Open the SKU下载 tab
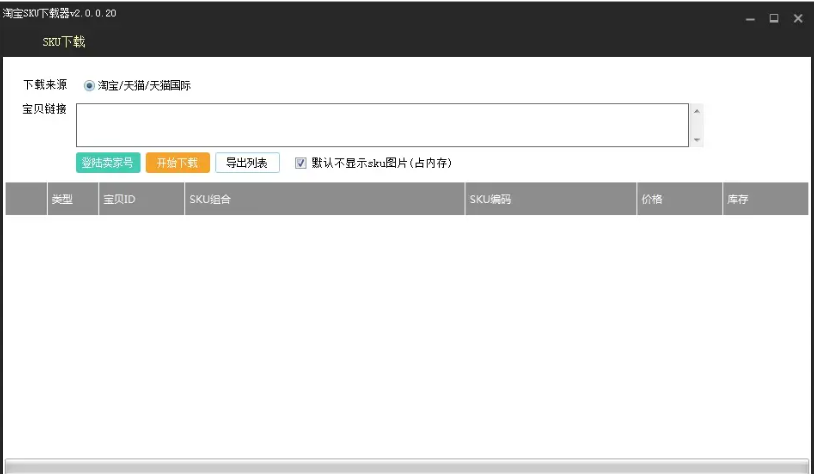814x474 pixels. pos(64,42)
